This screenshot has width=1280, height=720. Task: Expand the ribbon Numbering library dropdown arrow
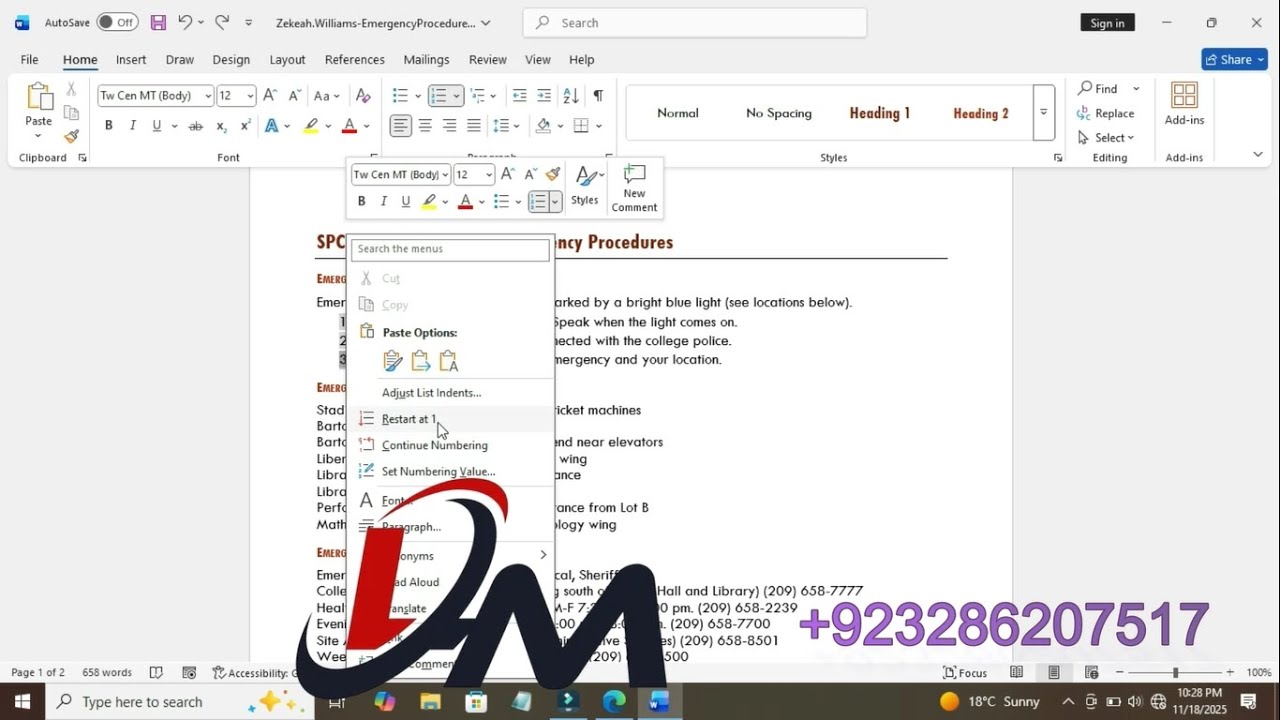tap(456, 96)
